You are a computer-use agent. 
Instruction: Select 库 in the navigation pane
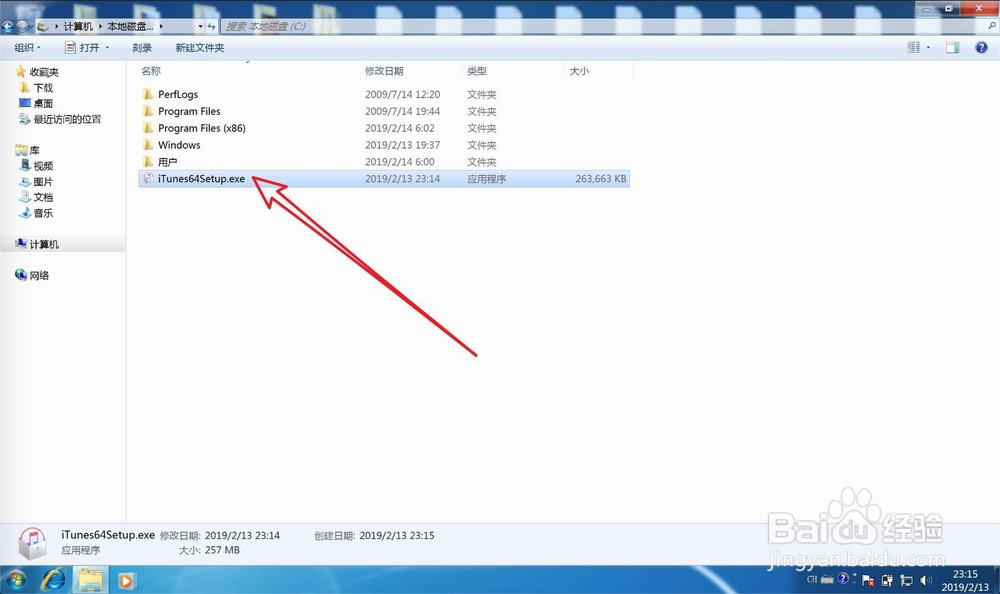pos(27,150)
